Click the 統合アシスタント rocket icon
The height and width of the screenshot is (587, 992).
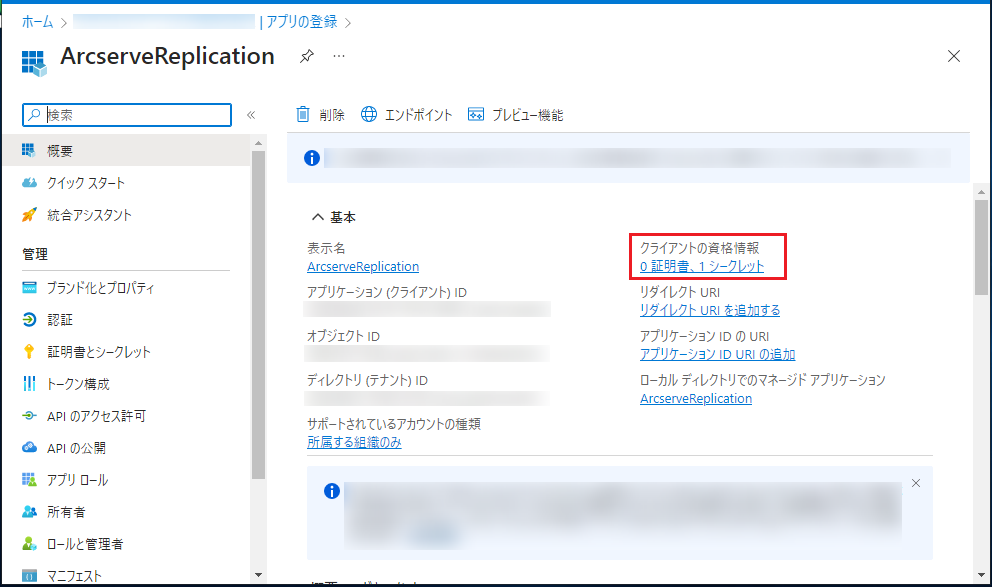pos(29,215)
